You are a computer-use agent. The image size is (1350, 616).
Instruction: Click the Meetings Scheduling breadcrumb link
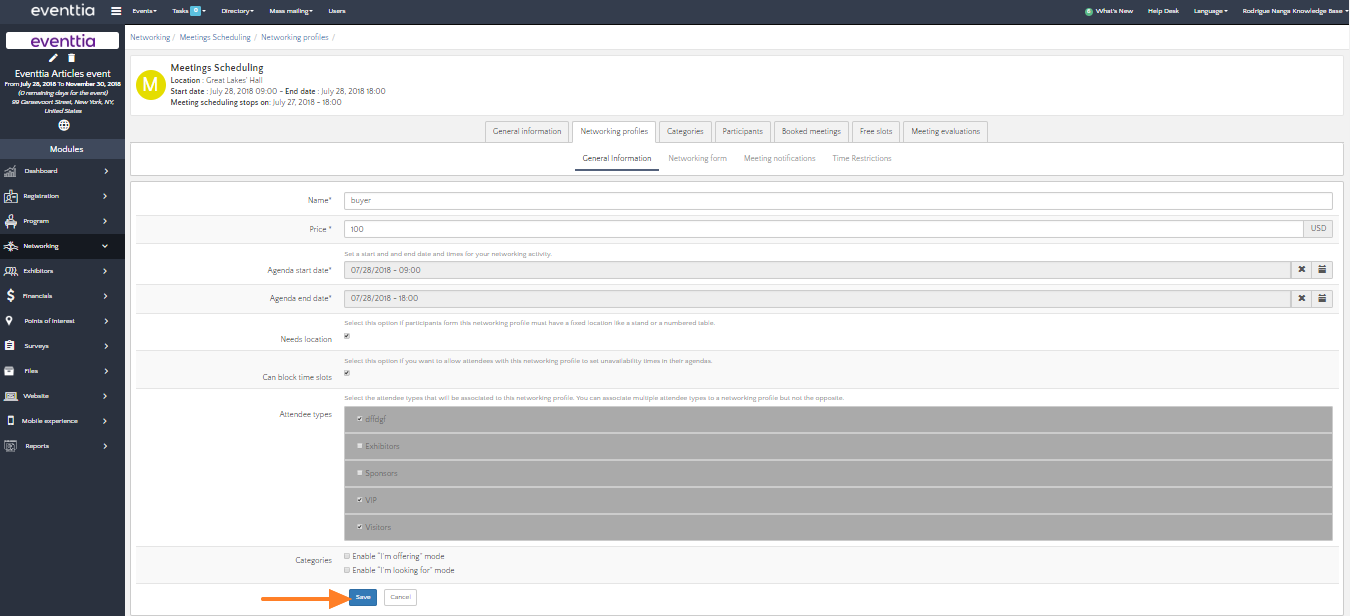(x=215, y=37)
